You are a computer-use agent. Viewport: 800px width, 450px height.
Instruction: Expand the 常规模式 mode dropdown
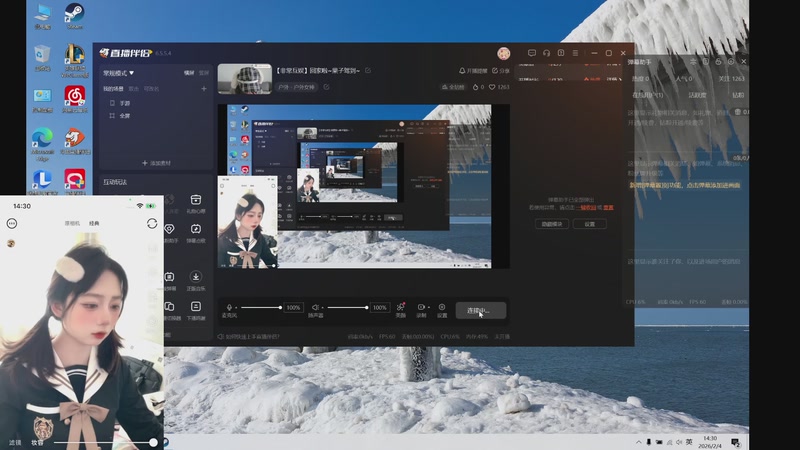point(118,73)
